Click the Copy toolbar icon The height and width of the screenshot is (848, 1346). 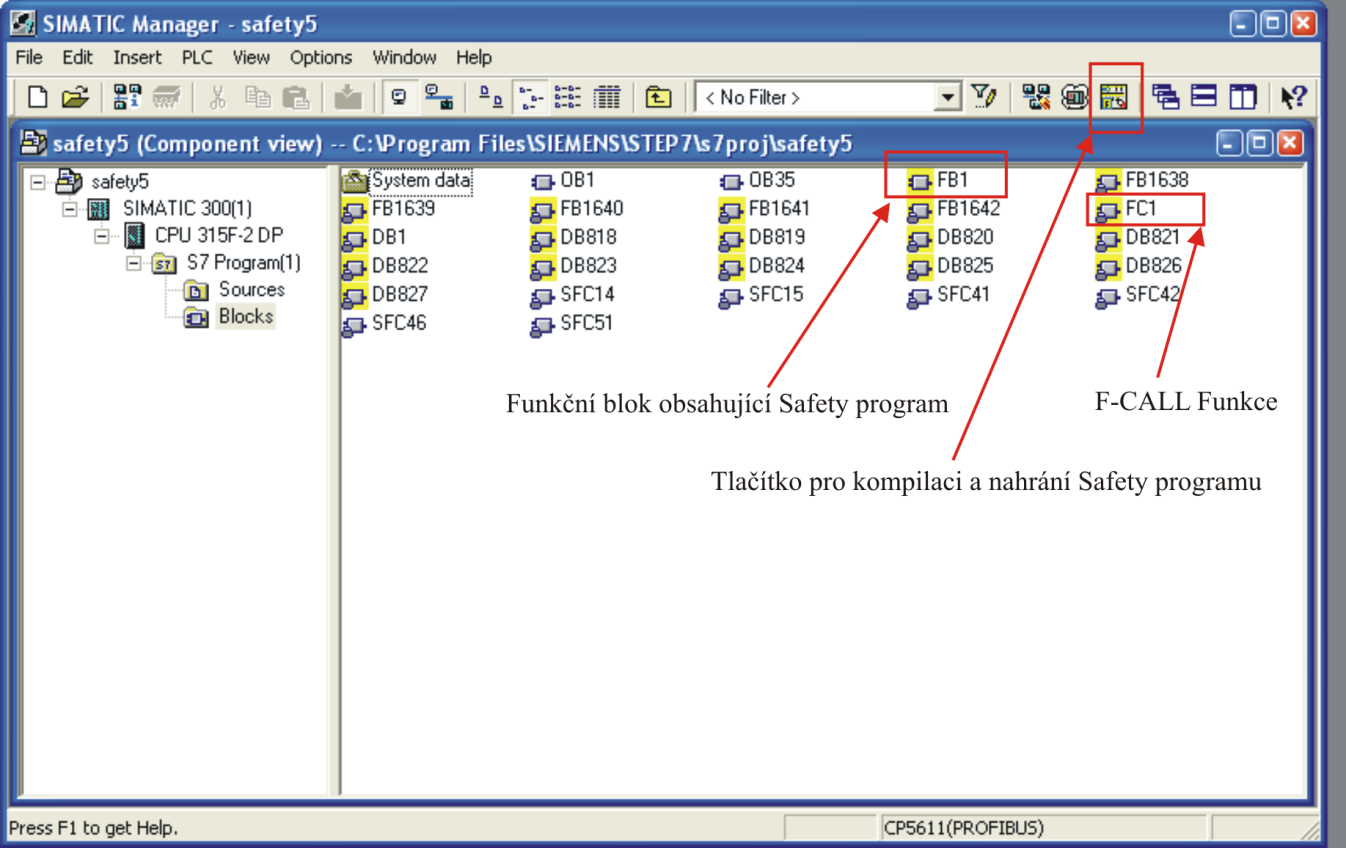pyautogui.click(x=258, y=97)
